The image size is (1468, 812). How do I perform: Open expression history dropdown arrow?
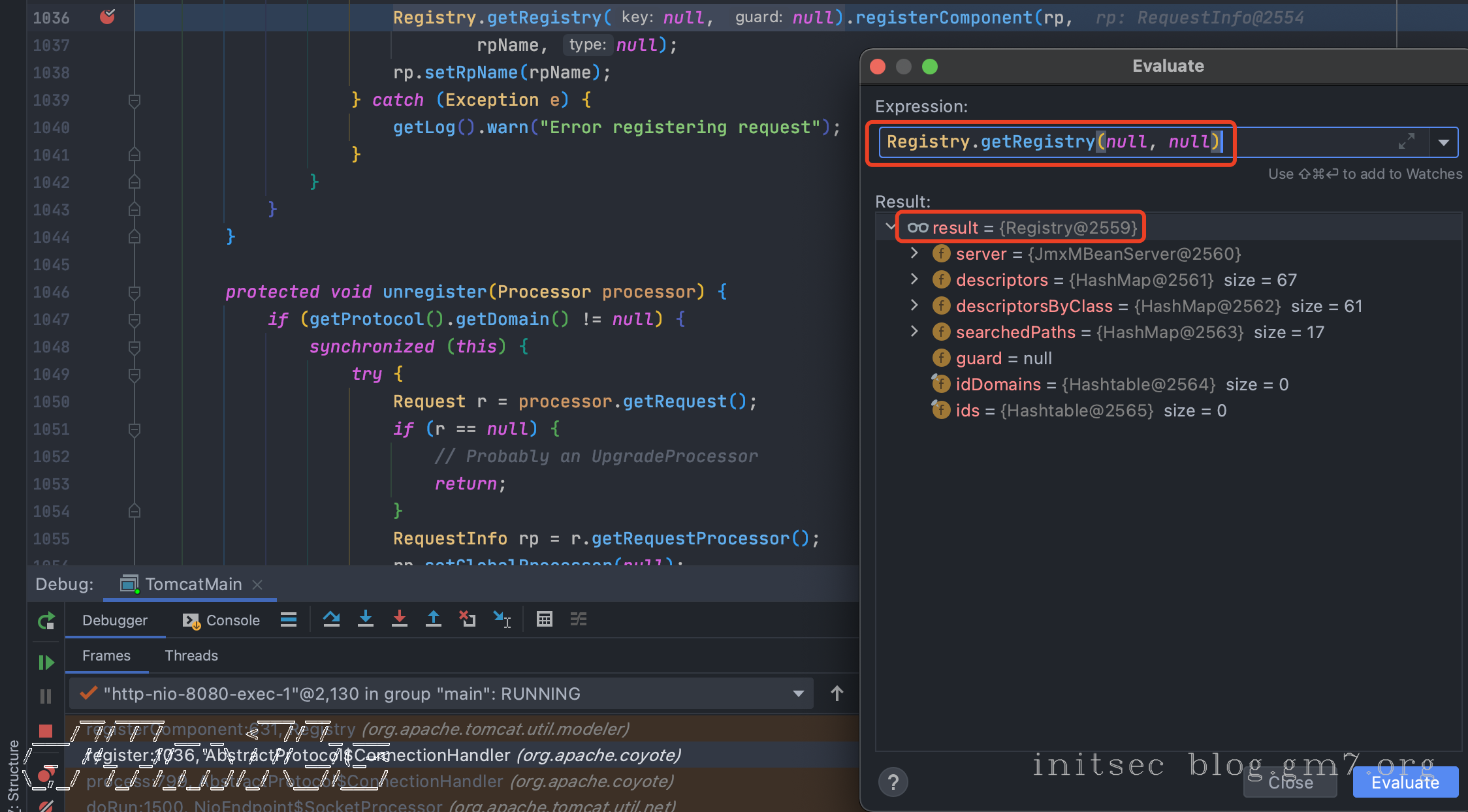pyautogui.click(x=1443, y=142)
